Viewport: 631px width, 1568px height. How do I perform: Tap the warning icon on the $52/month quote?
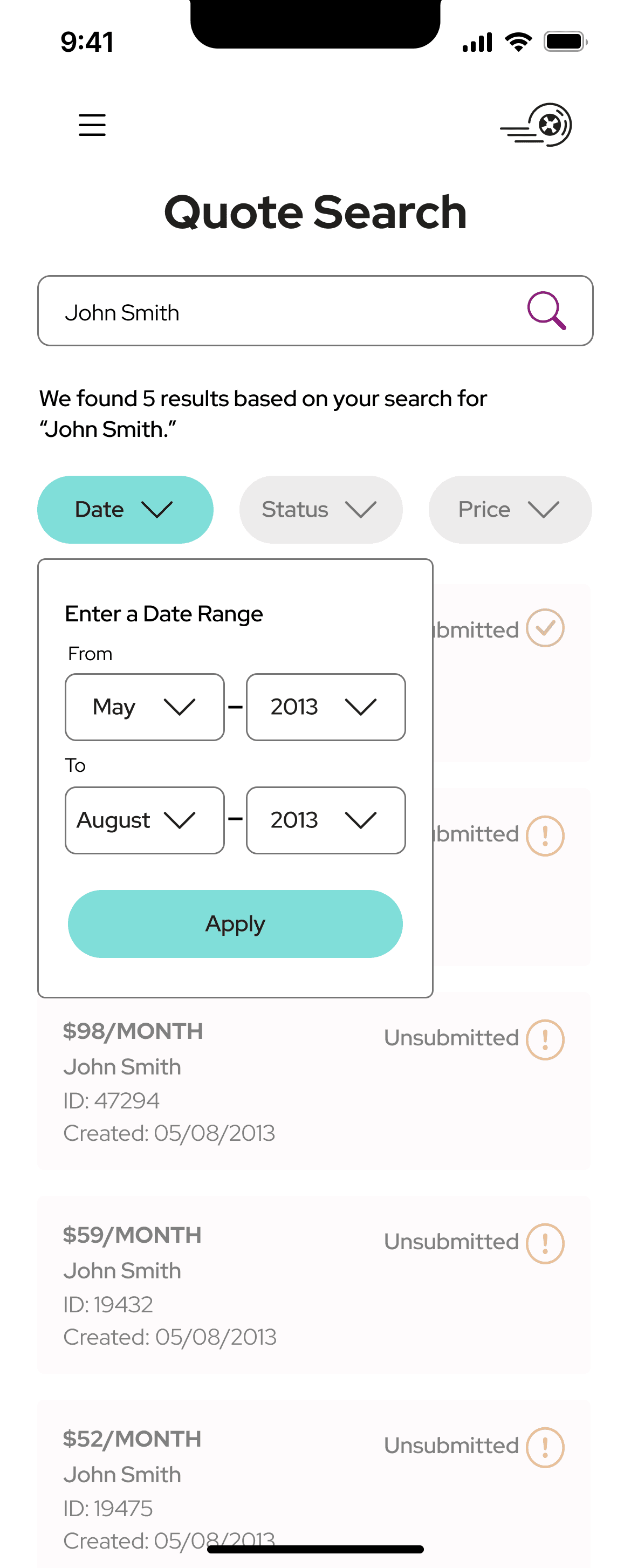pyautogui.click(x=545, y=1447)
